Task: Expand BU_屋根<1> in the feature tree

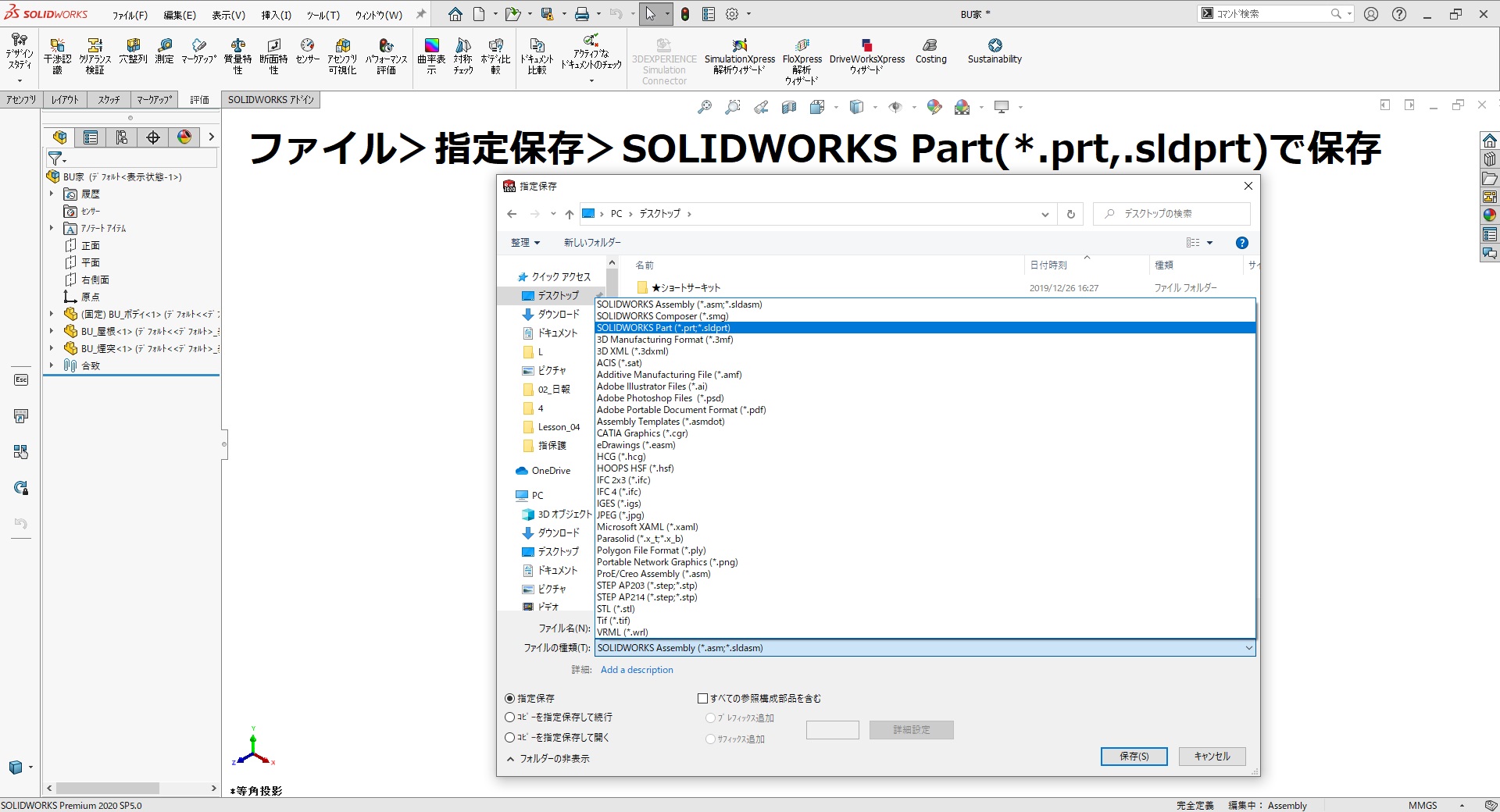Action: tap(52, 331)
